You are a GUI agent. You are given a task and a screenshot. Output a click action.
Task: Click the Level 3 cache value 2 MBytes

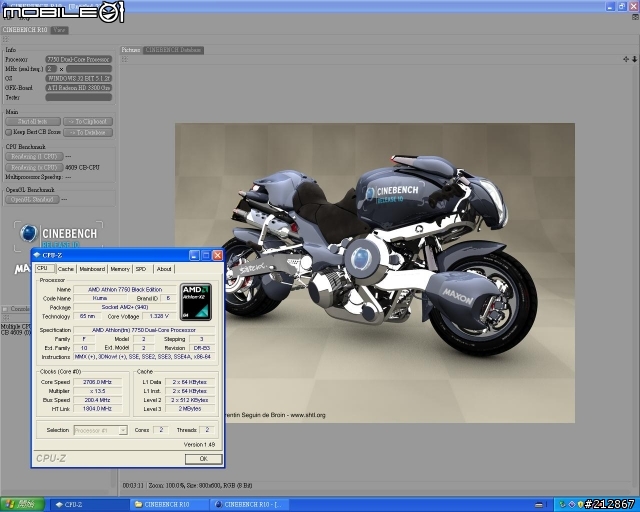pos(190,409)
